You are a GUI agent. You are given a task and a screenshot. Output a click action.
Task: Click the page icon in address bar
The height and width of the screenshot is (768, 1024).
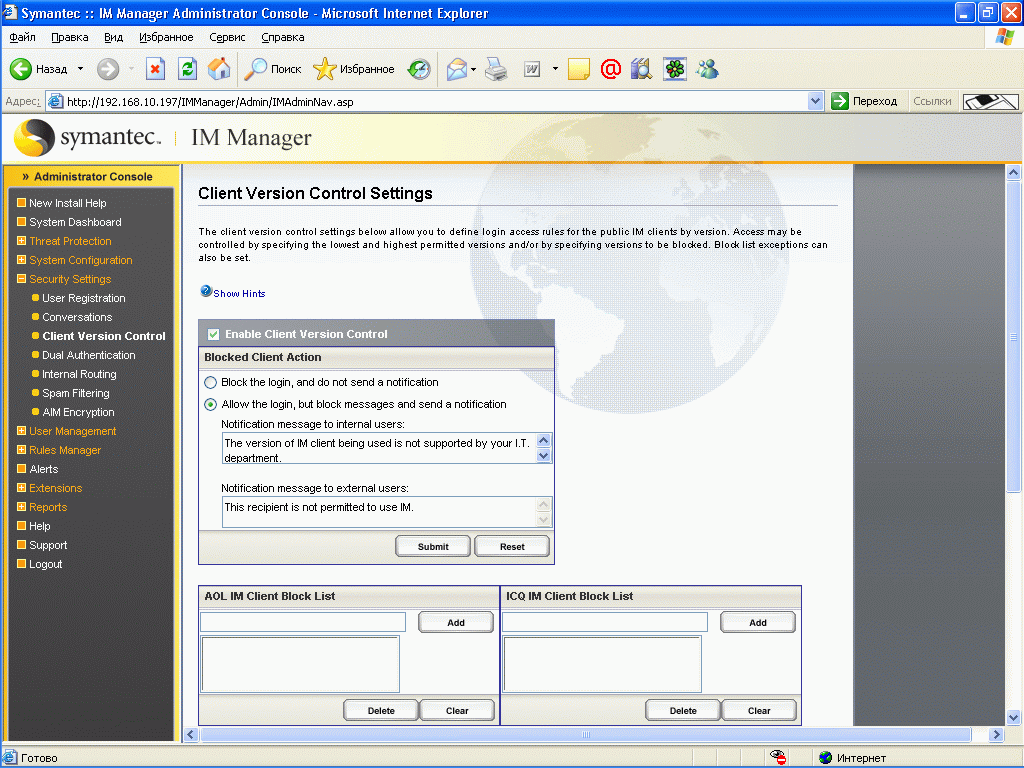tap(56, 101)
